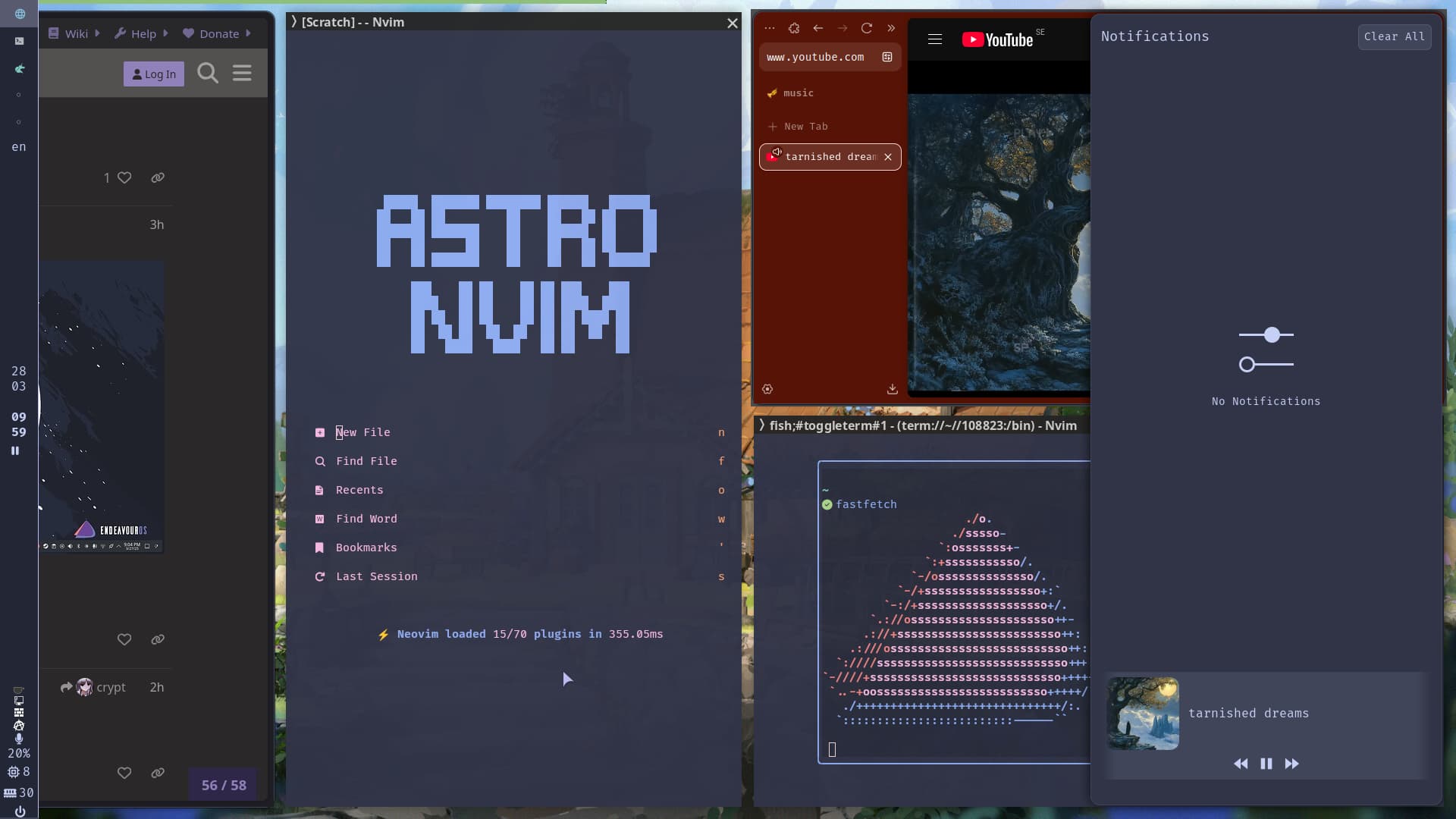Open browser extensions puzzle icon
Screen dimensions: 1456x819
click(x=794, y=28)
